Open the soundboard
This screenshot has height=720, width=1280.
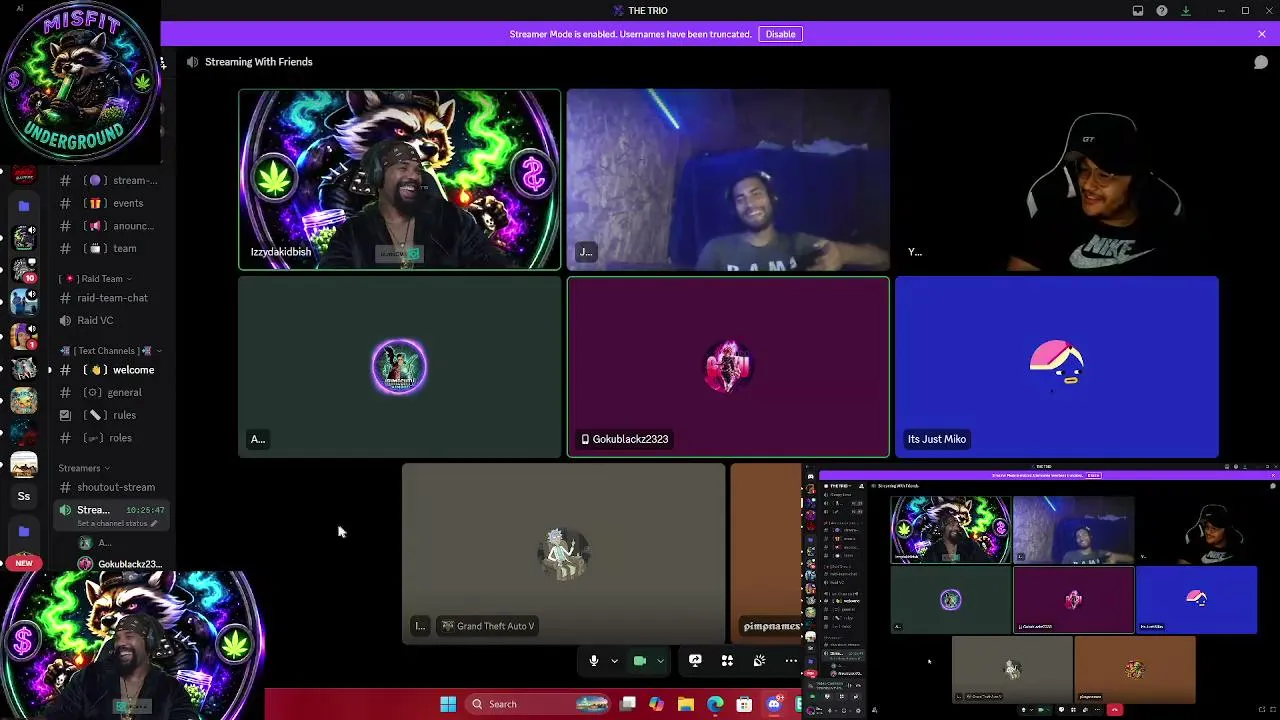pos(759,661)
